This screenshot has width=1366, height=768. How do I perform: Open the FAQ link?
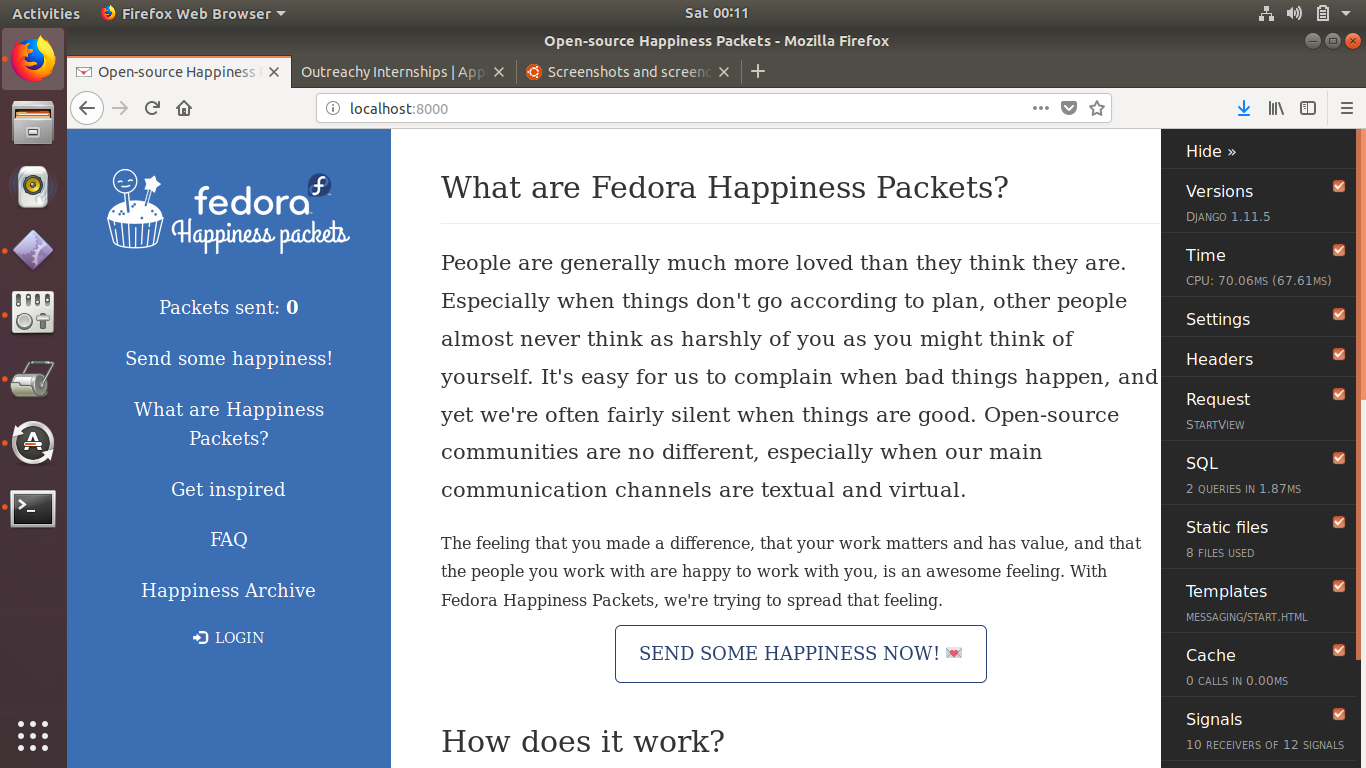point(229,539)
